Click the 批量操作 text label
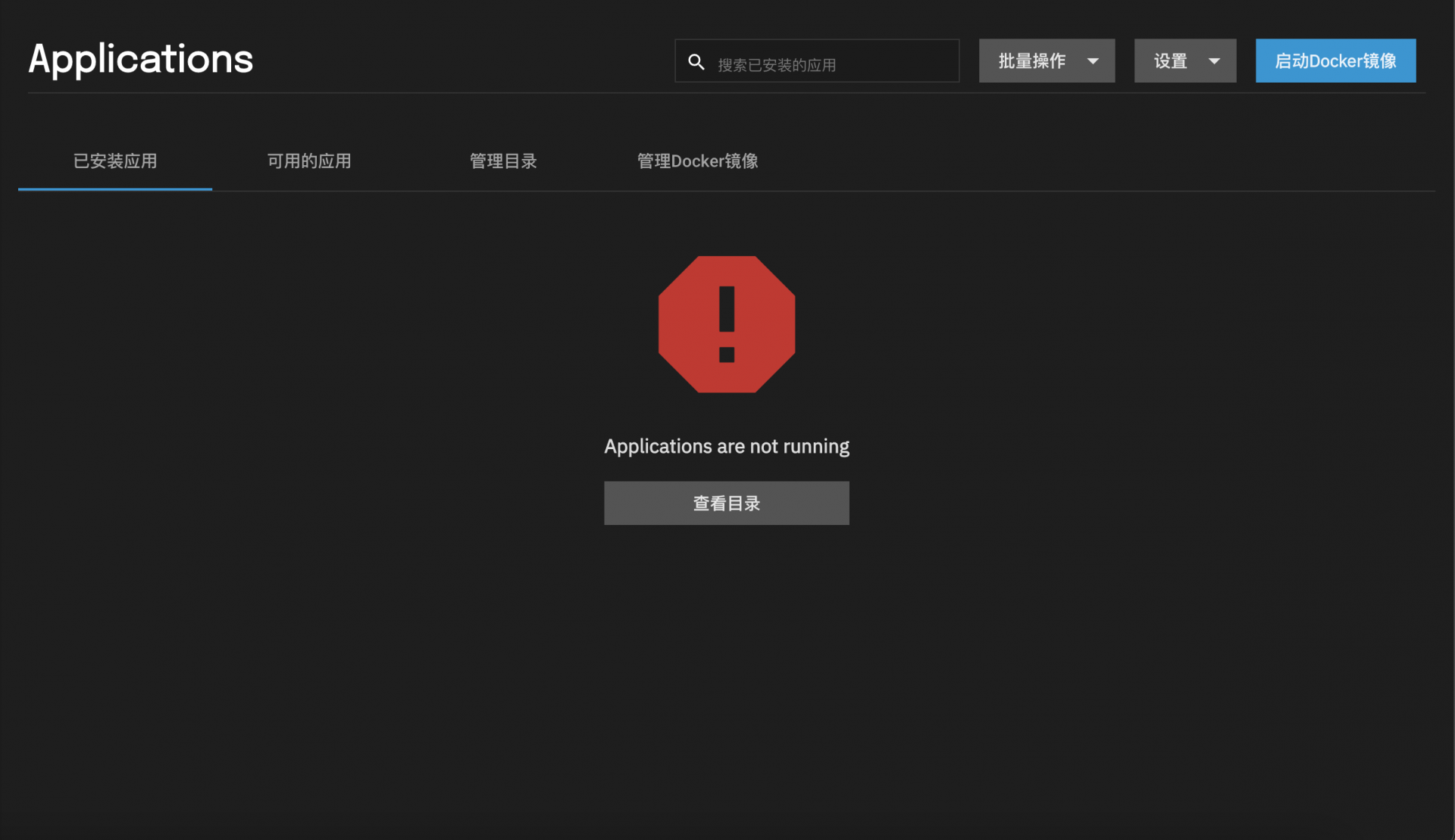This screenshot has height=840, width=1455. pyautogui.click(x=1031, y=61)
